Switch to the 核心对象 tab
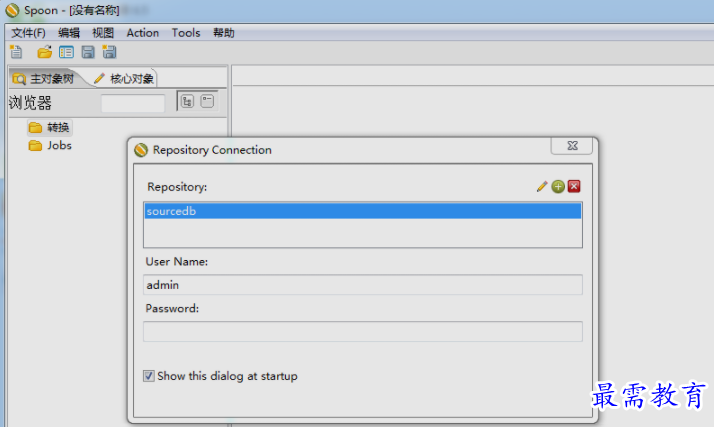This screenshot has height=427, width=714. click(124, 79)
